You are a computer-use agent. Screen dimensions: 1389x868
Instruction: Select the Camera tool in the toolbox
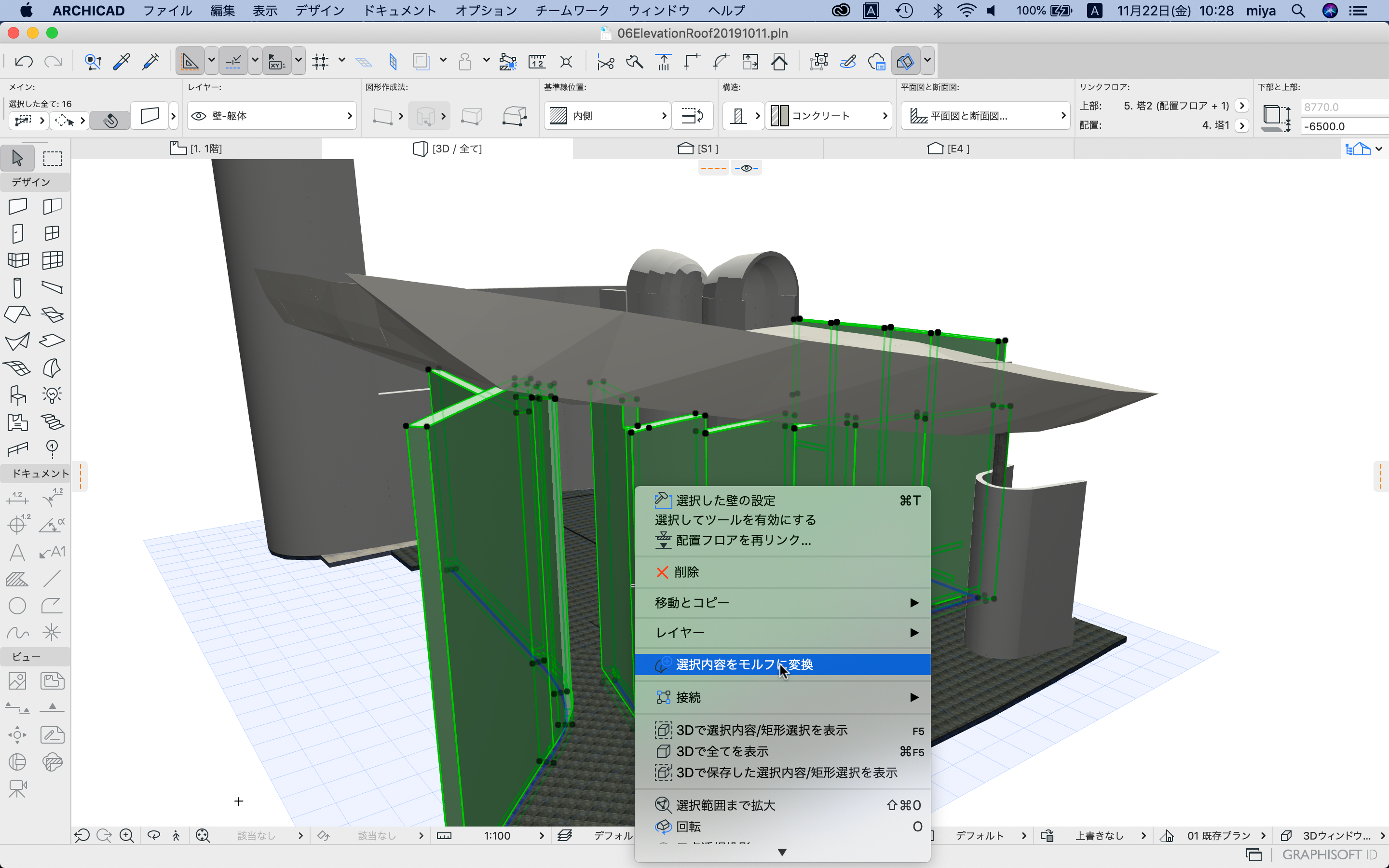click(x=17, y=789)
